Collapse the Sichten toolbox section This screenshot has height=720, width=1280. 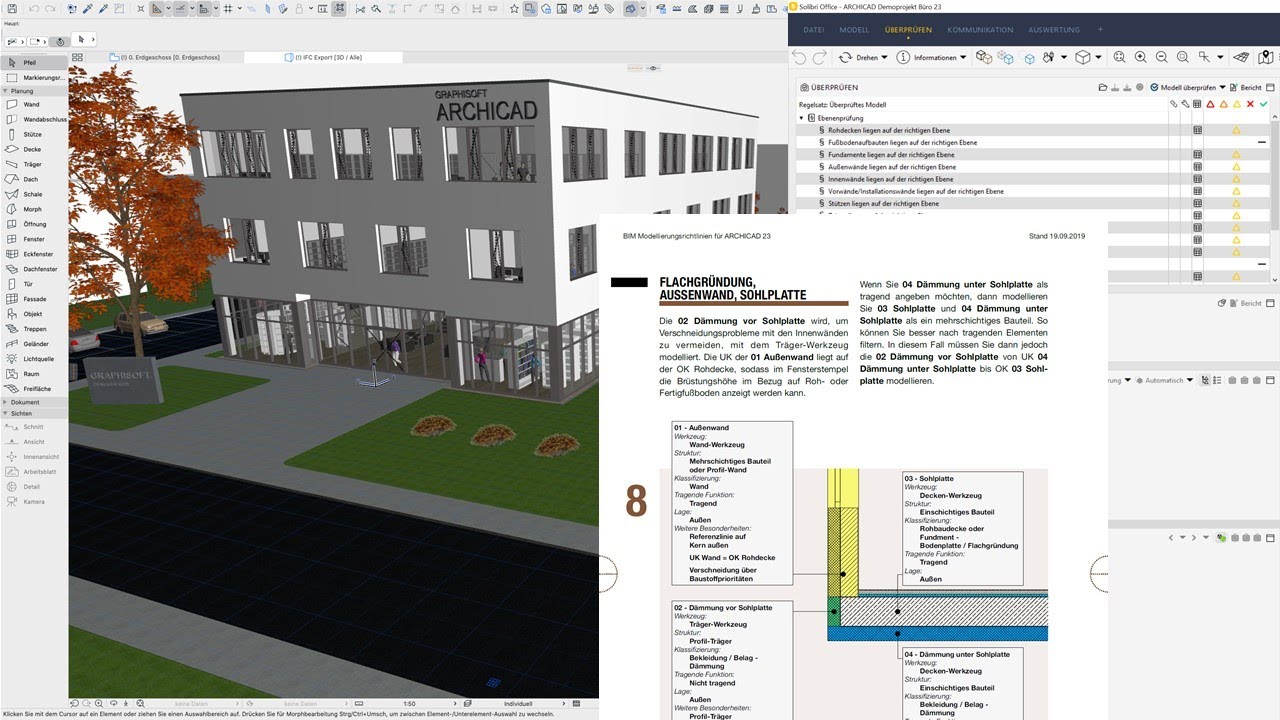34,412
